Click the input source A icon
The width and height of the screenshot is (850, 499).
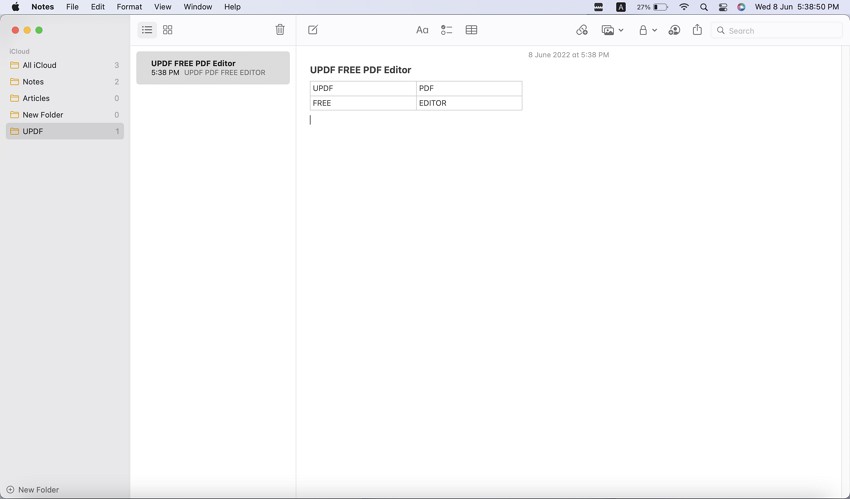coord(621,7)
